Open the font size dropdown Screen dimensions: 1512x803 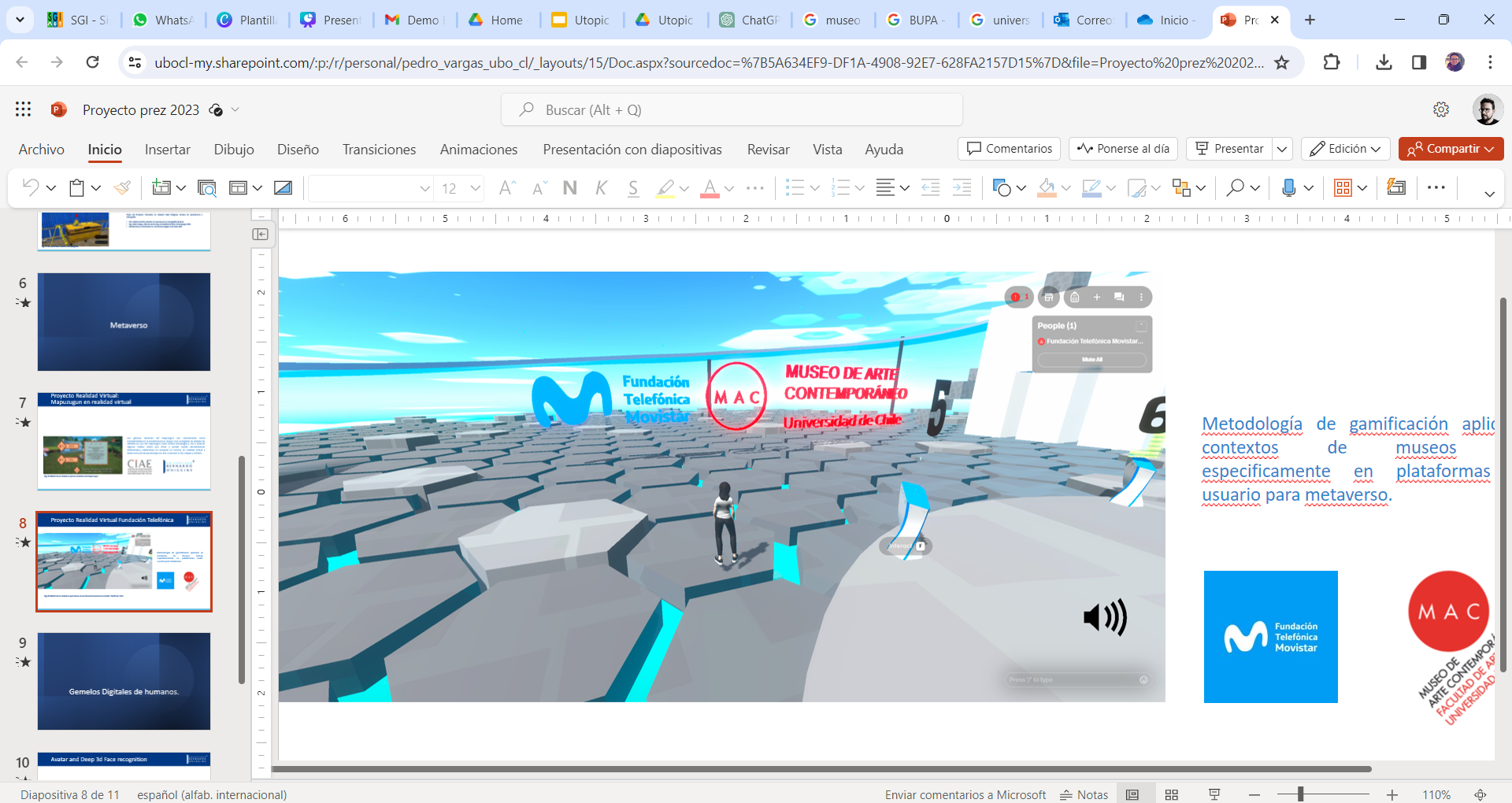[475, 188]
